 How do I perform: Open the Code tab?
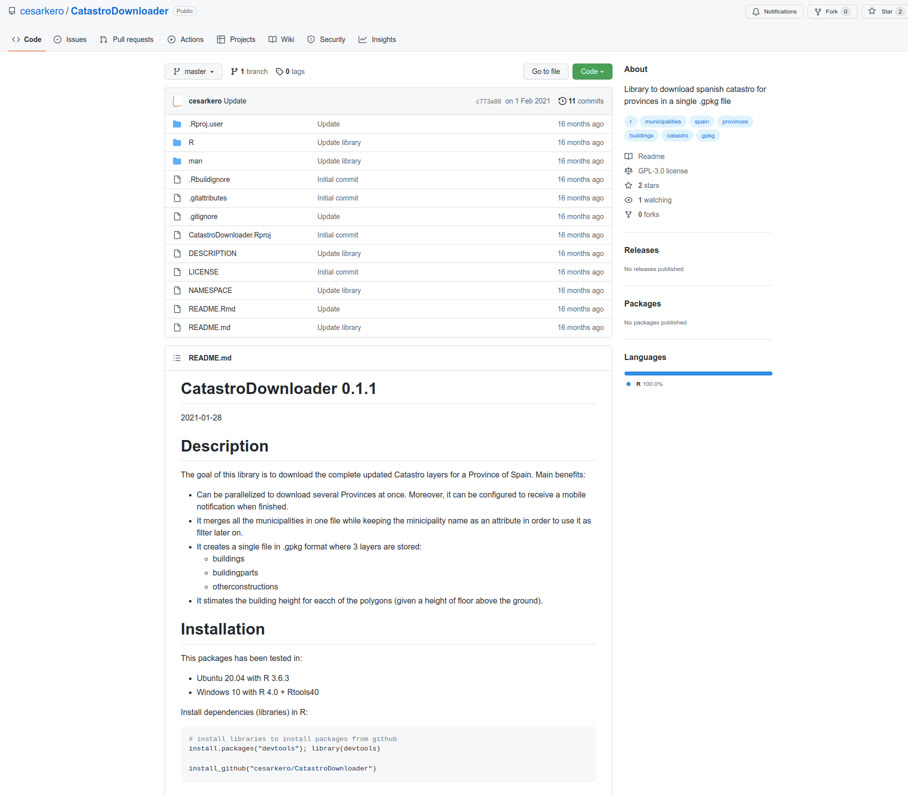coord(27,39)
